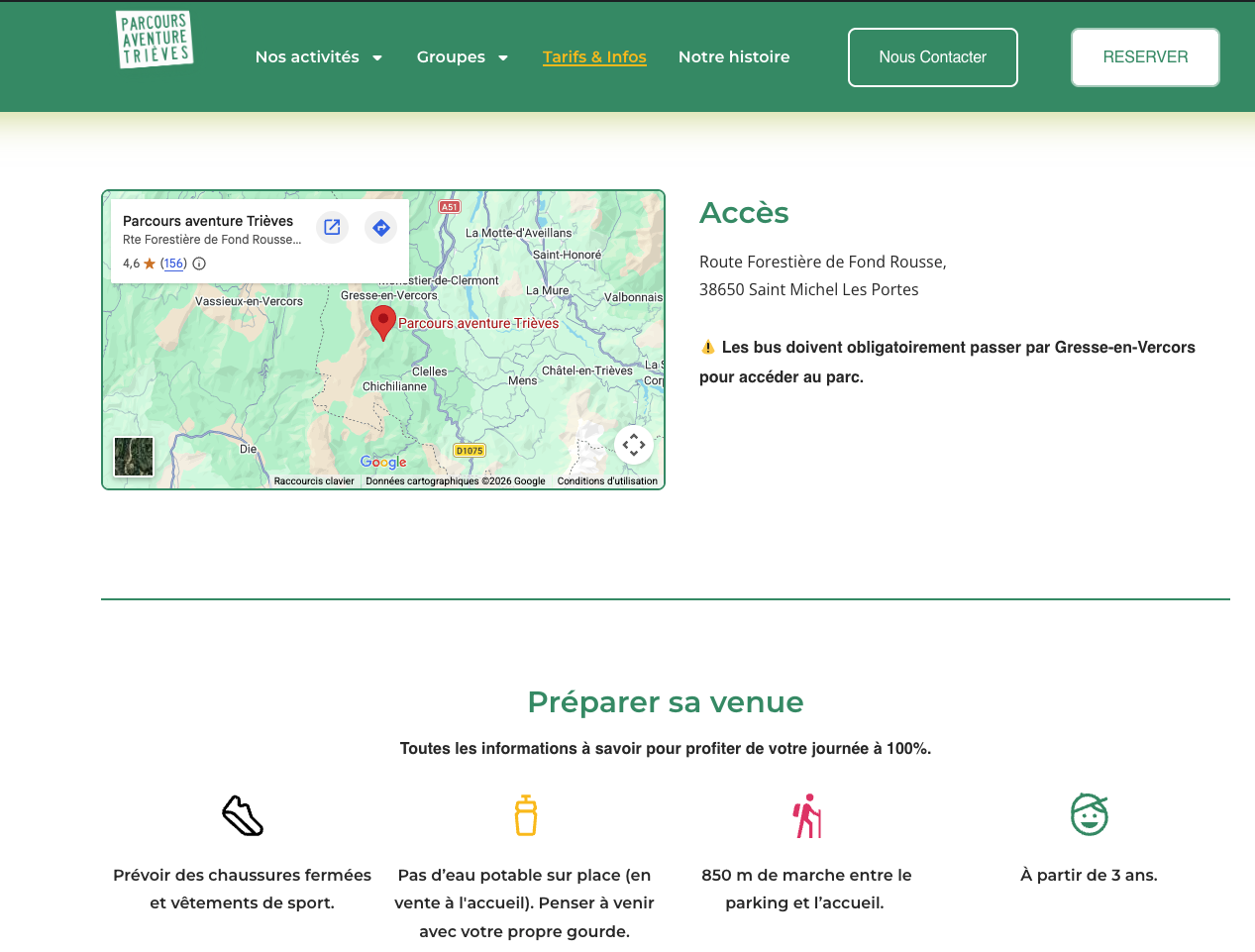Click the Google logo on the map

point(383,463)
